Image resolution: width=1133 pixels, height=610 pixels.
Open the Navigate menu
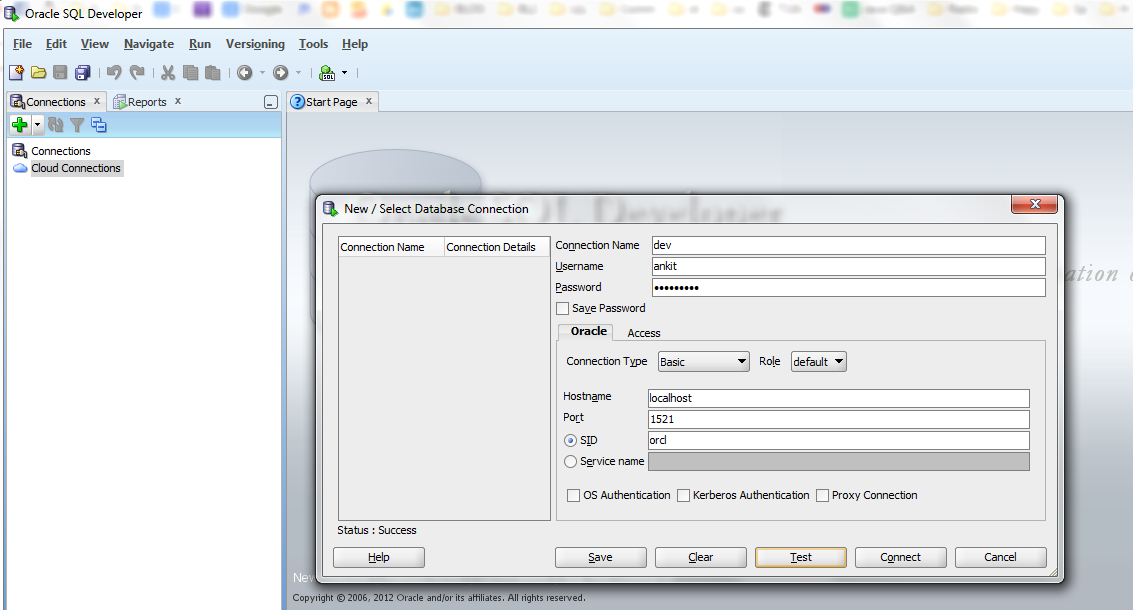149,44
